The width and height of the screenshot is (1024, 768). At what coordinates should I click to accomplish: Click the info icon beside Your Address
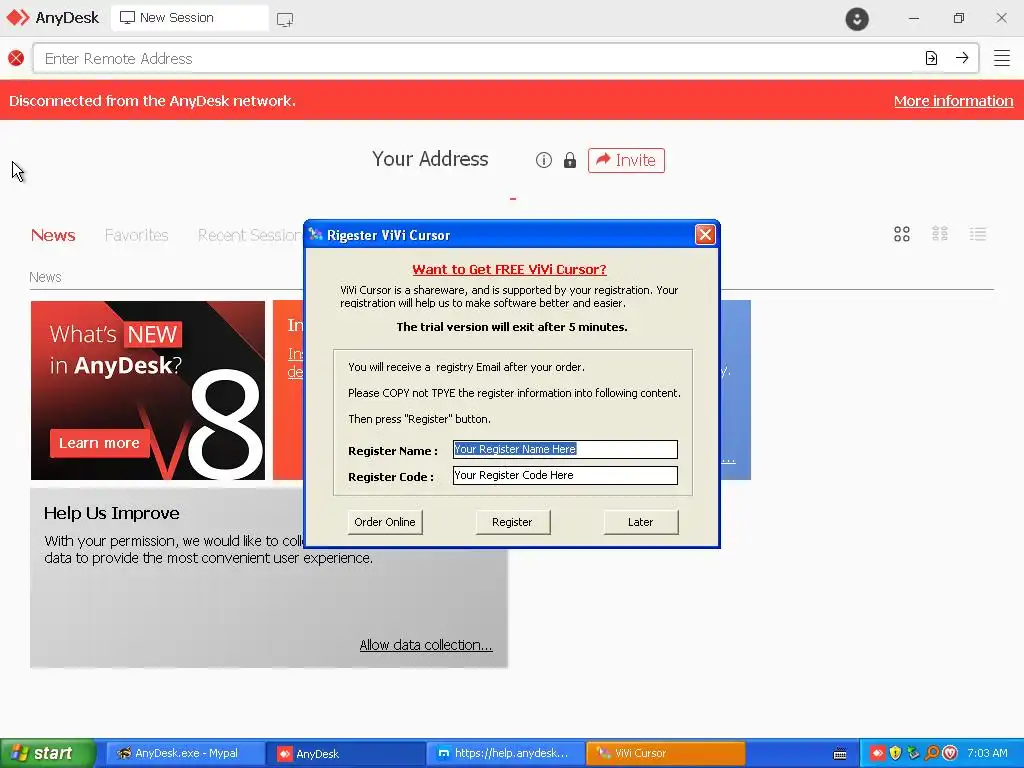point(543,160)
